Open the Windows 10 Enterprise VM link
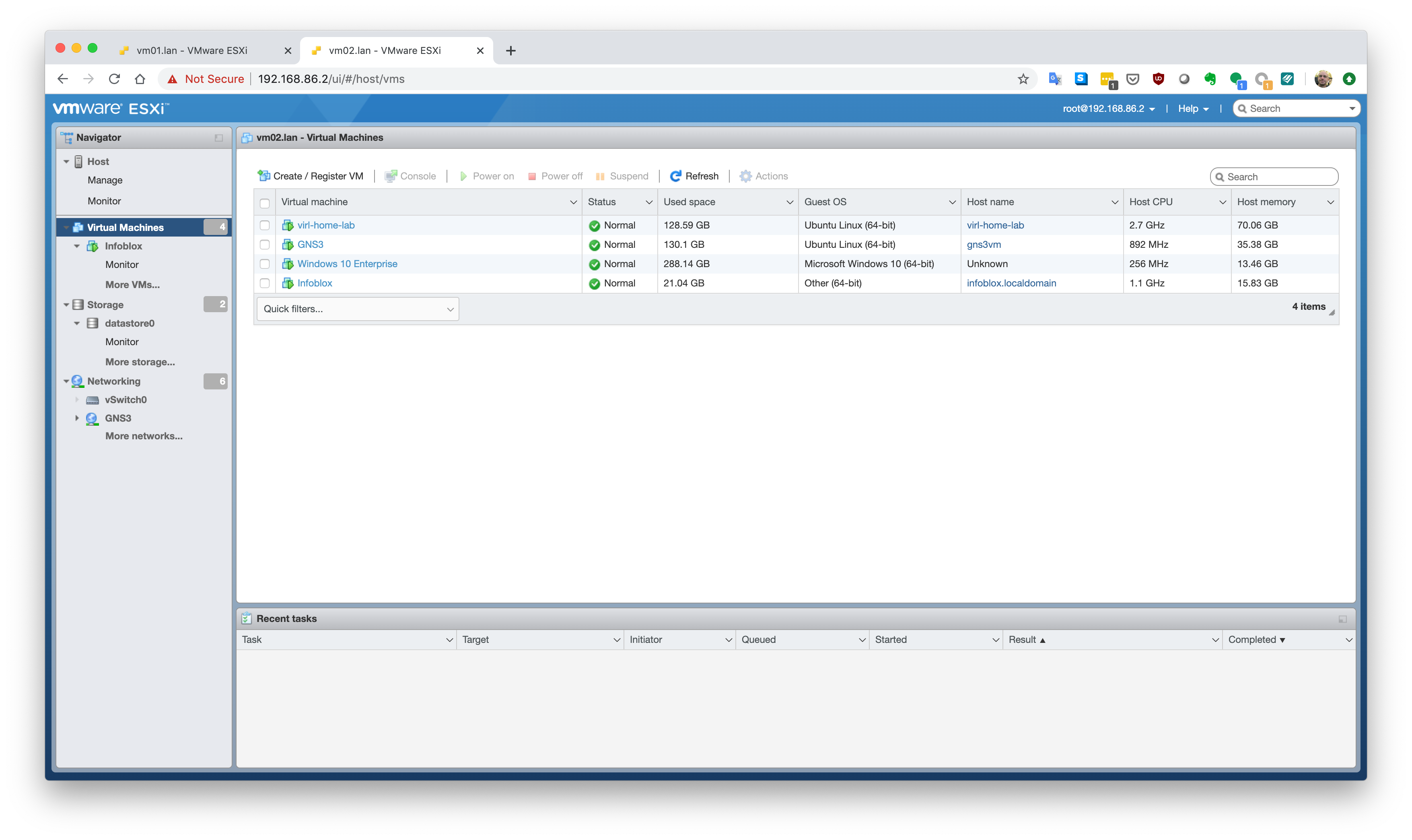 click(x=348, y=264)
